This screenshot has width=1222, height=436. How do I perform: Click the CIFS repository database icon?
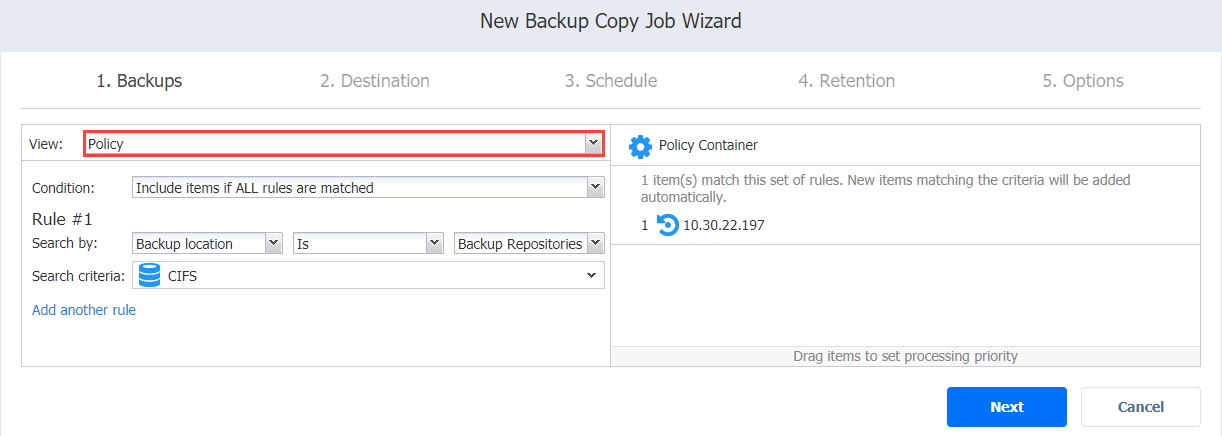[150, 275]
